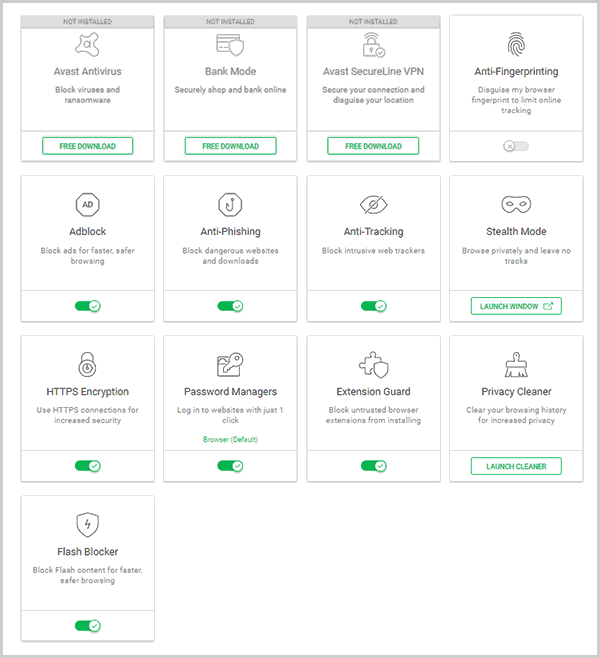Enable the Anti-Fingerprinting toggle
Image resolution: width=600 pixels, height=658 pixels.
coord(516,146)
